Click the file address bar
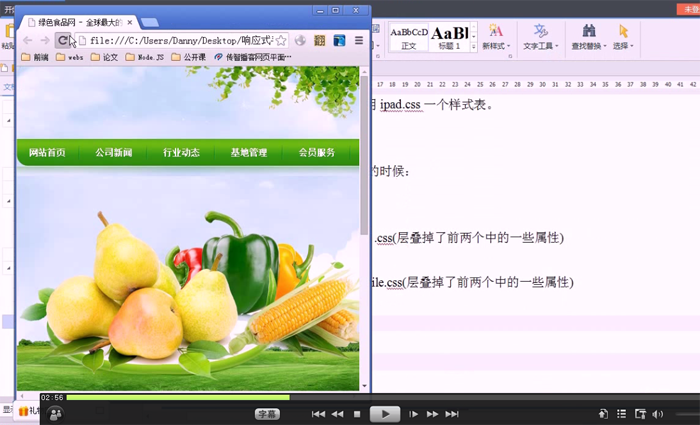 (x=180, y=41)
